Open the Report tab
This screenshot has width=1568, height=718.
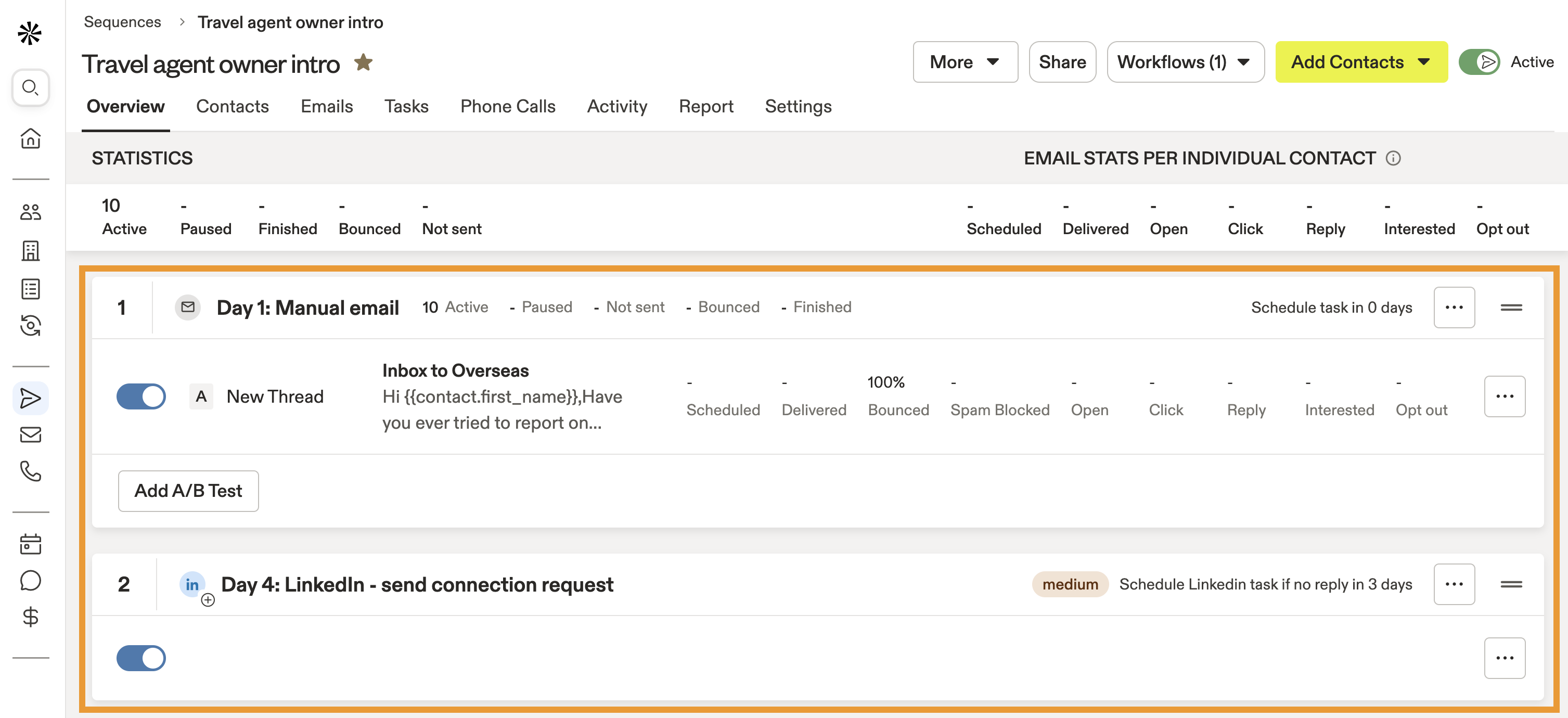pos(706,106)
